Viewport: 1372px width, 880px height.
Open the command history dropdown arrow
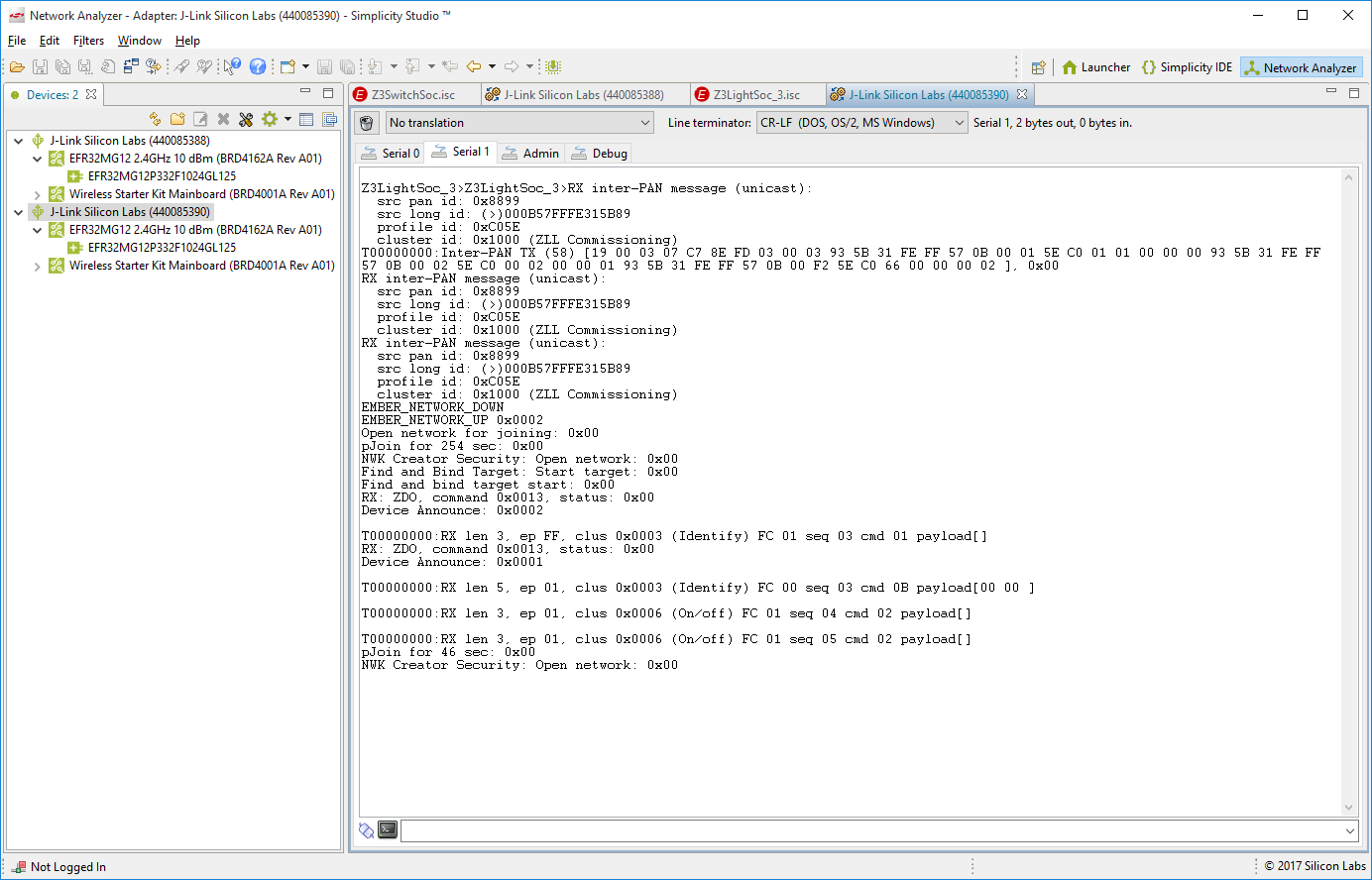point(1350,830)
